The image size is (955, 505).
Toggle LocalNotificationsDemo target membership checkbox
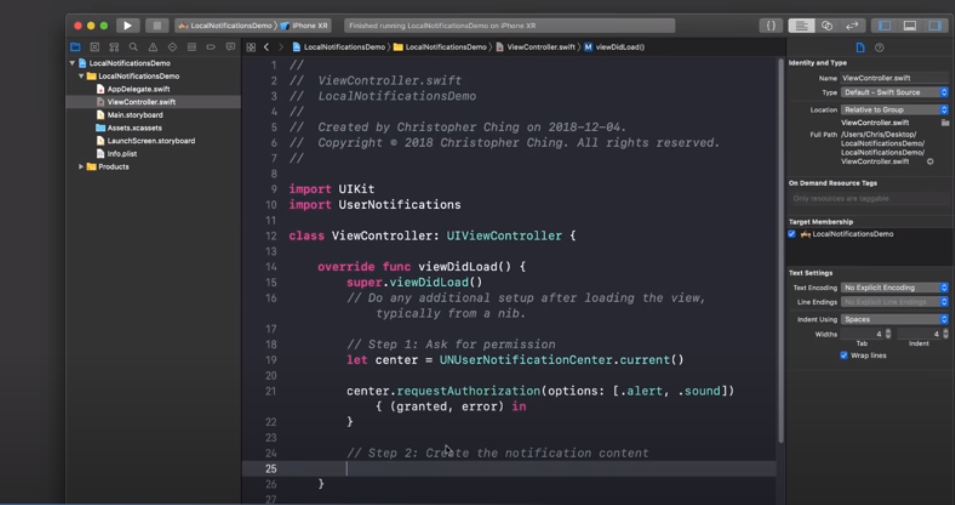click(x=792, y=234)
